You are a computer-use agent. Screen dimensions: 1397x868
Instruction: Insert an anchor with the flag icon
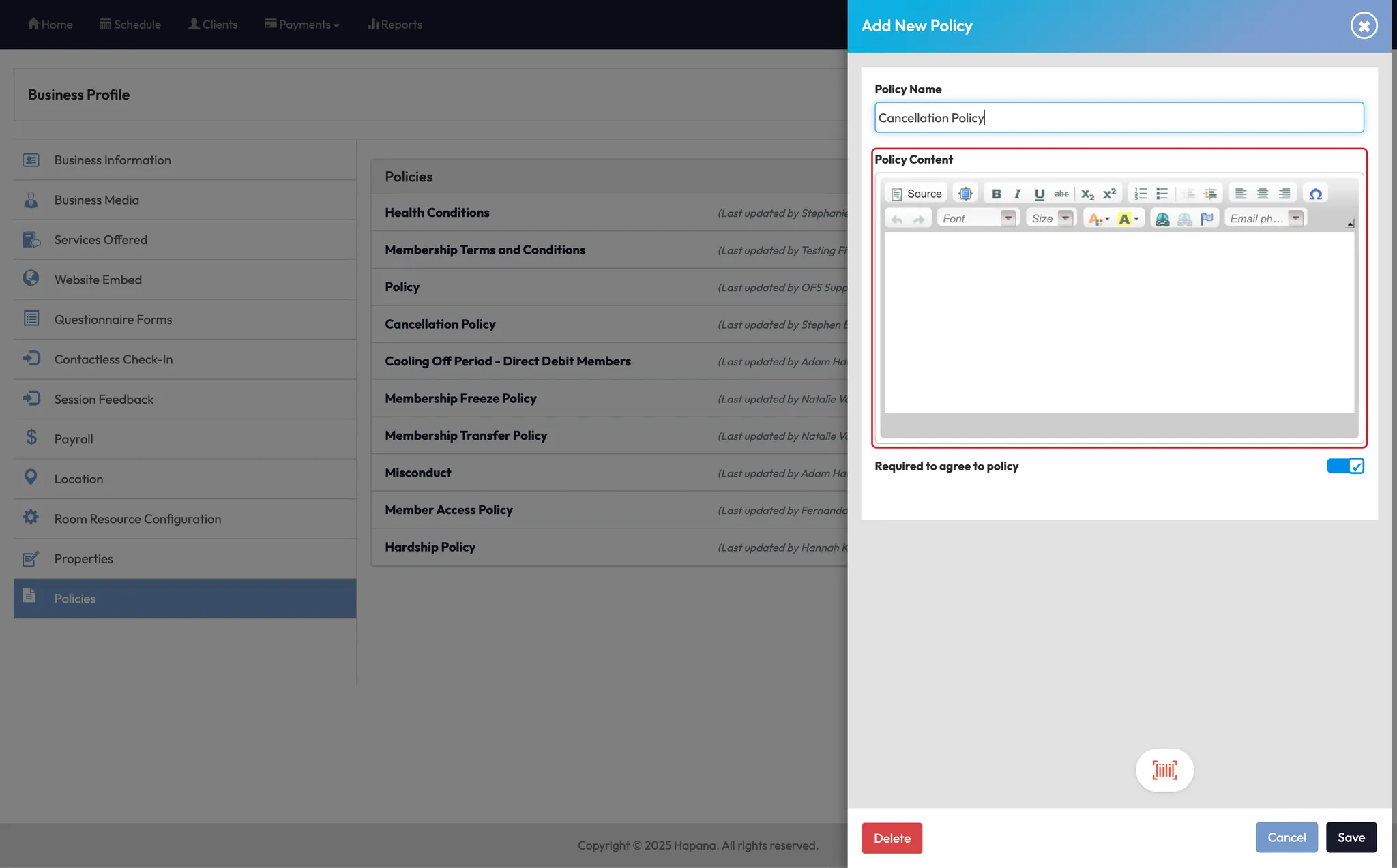pyautogui.click(x=1207, y=219)
